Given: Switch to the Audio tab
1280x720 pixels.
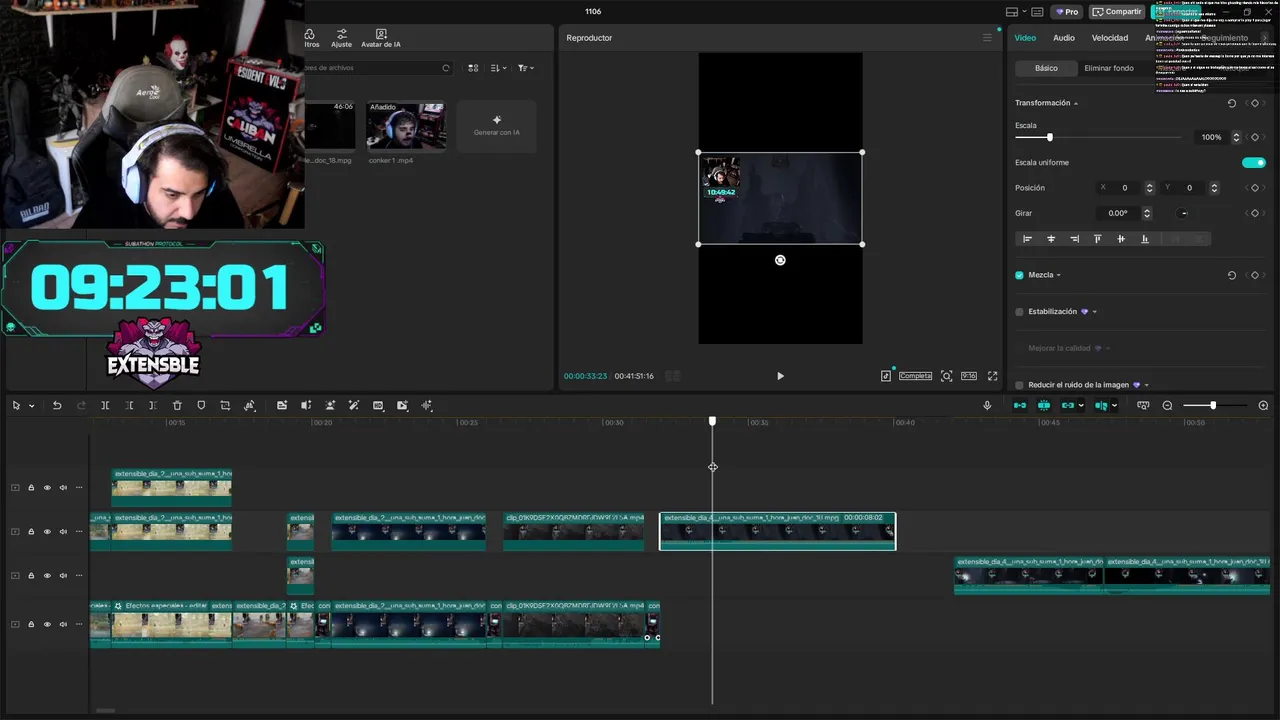Looking at the screenshot, I should click(x=1064, y=38).
